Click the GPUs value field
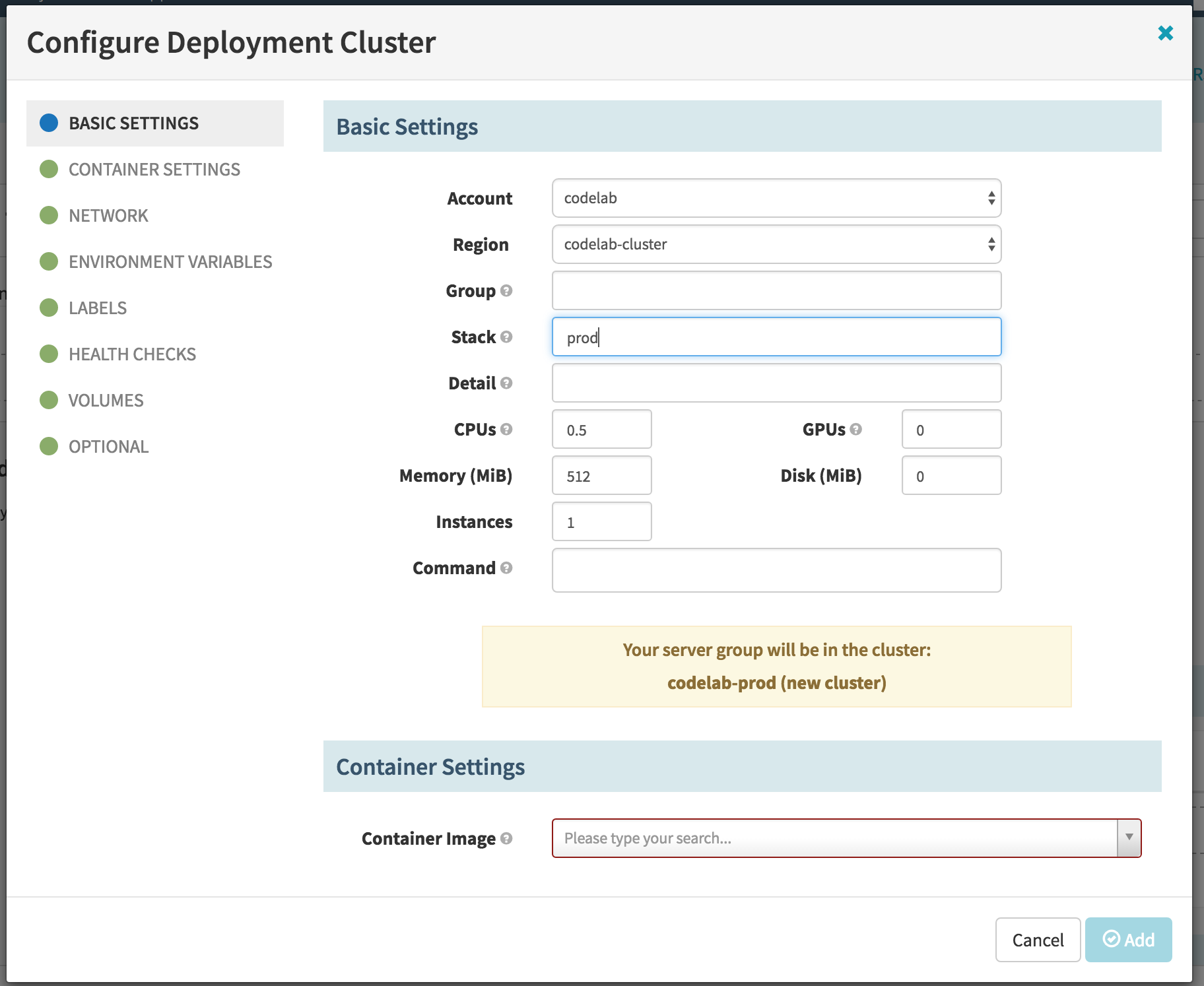The image size is (1204, 986). [952, 429]
